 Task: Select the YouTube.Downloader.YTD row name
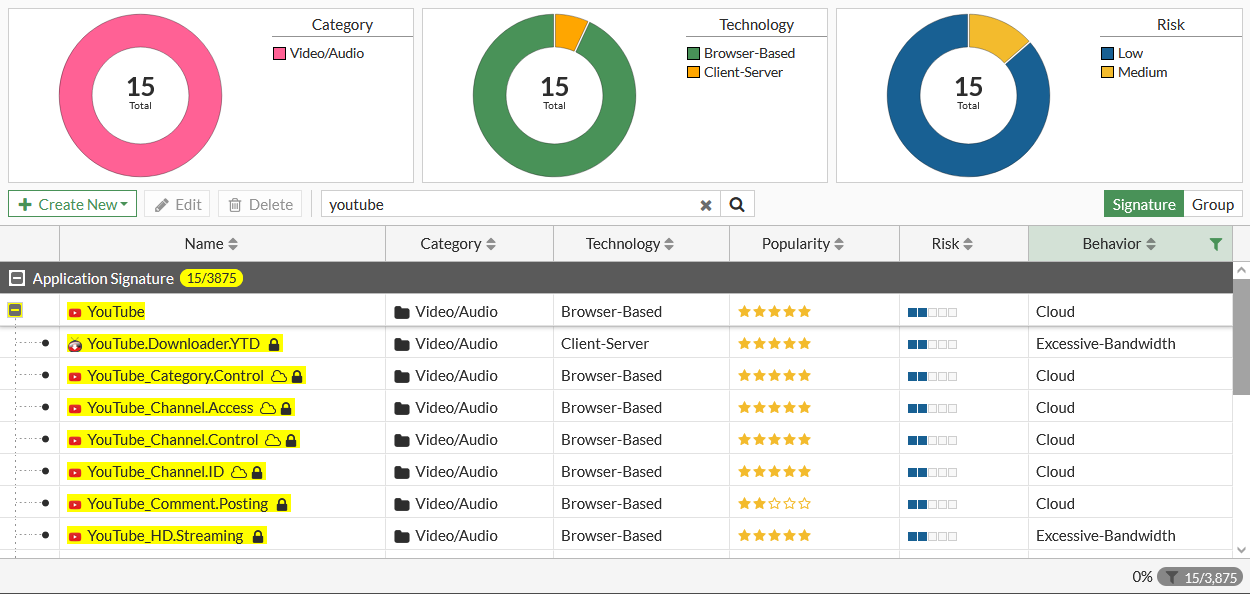pyautogui.click(x=173, y=344)
